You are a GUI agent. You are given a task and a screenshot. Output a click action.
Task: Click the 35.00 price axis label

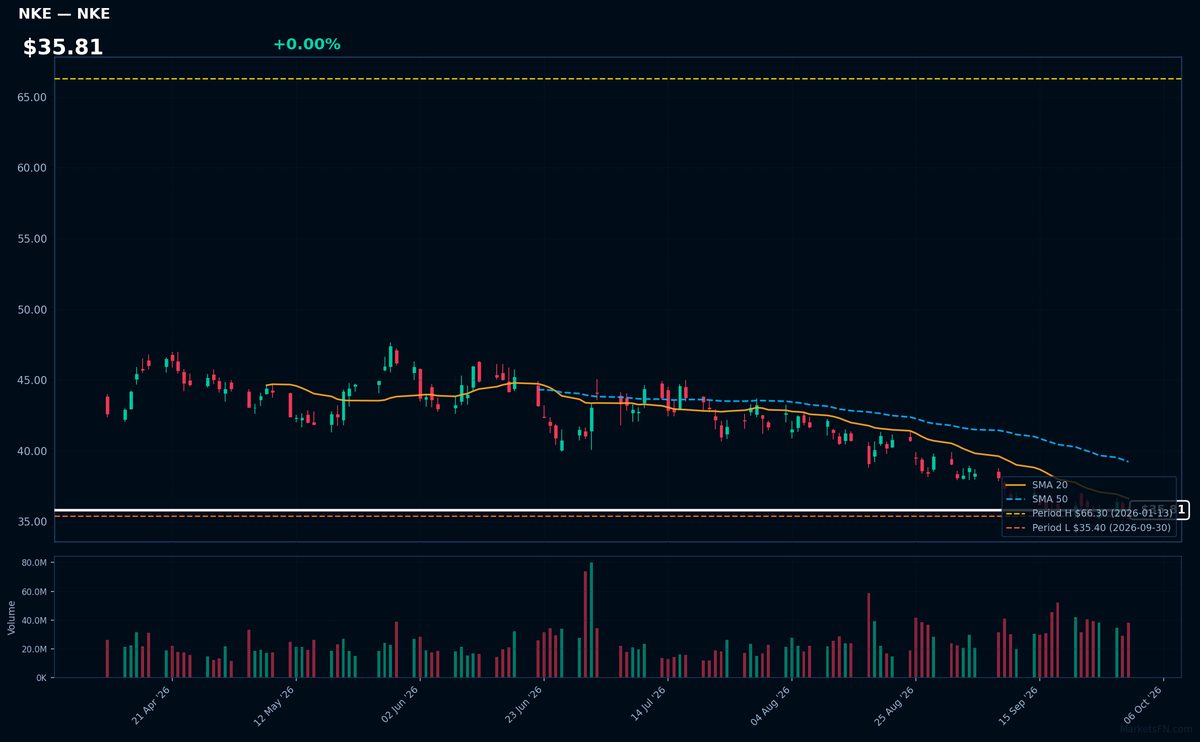coord(32,522)
